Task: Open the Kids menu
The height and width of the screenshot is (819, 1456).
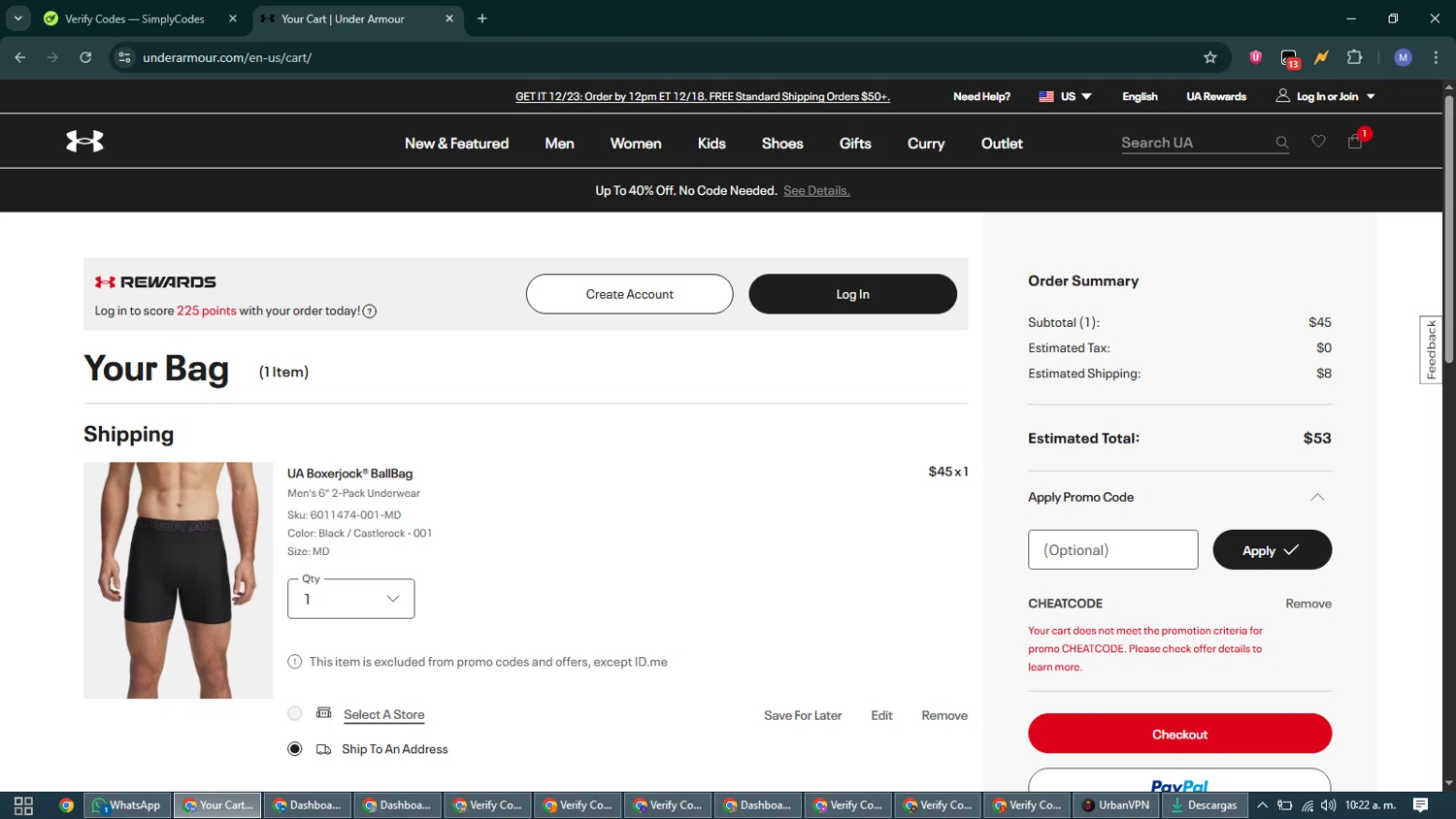Action: point(711,144)
